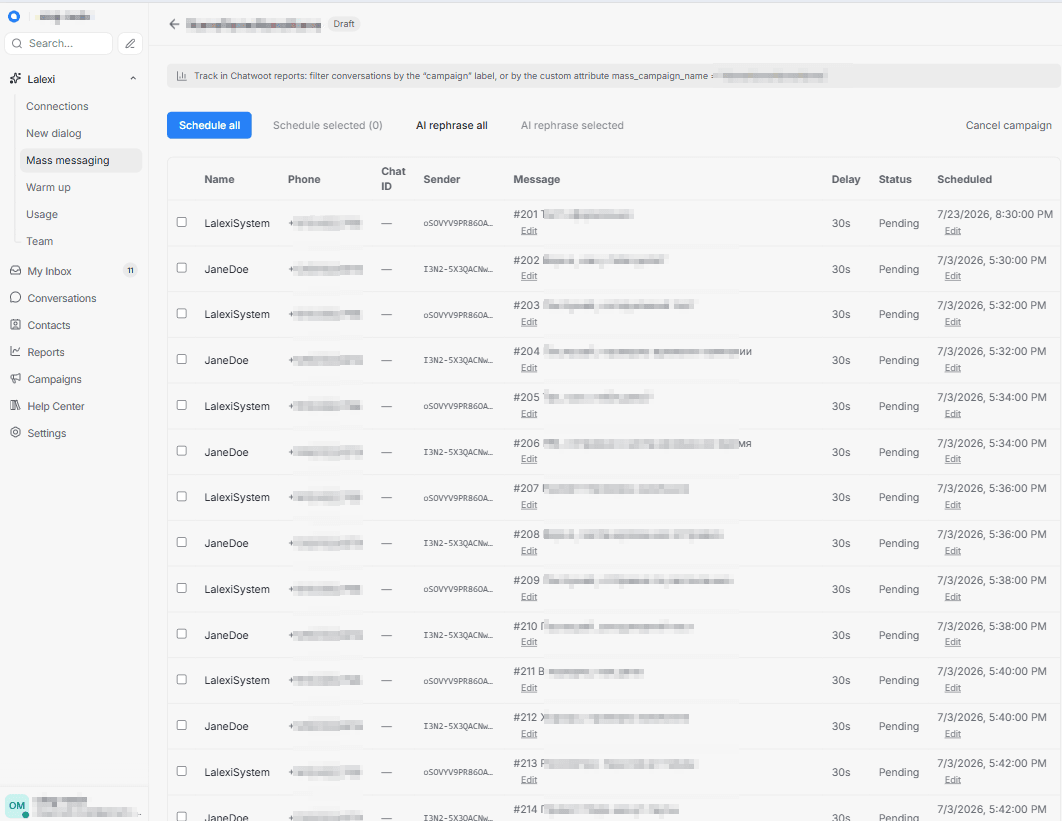Viewport: 1062px width, 821px height.
Task: Click the Reports chart icon
Action: (16, 351)
